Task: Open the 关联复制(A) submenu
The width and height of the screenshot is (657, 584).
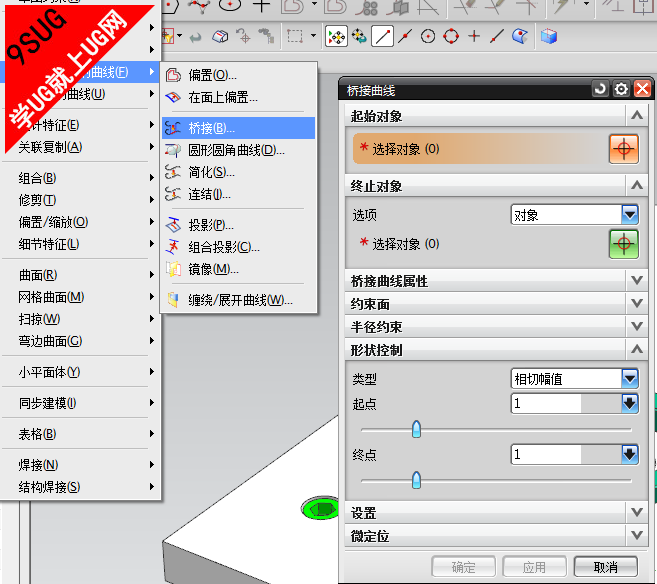Action: [x=79, y=147]
